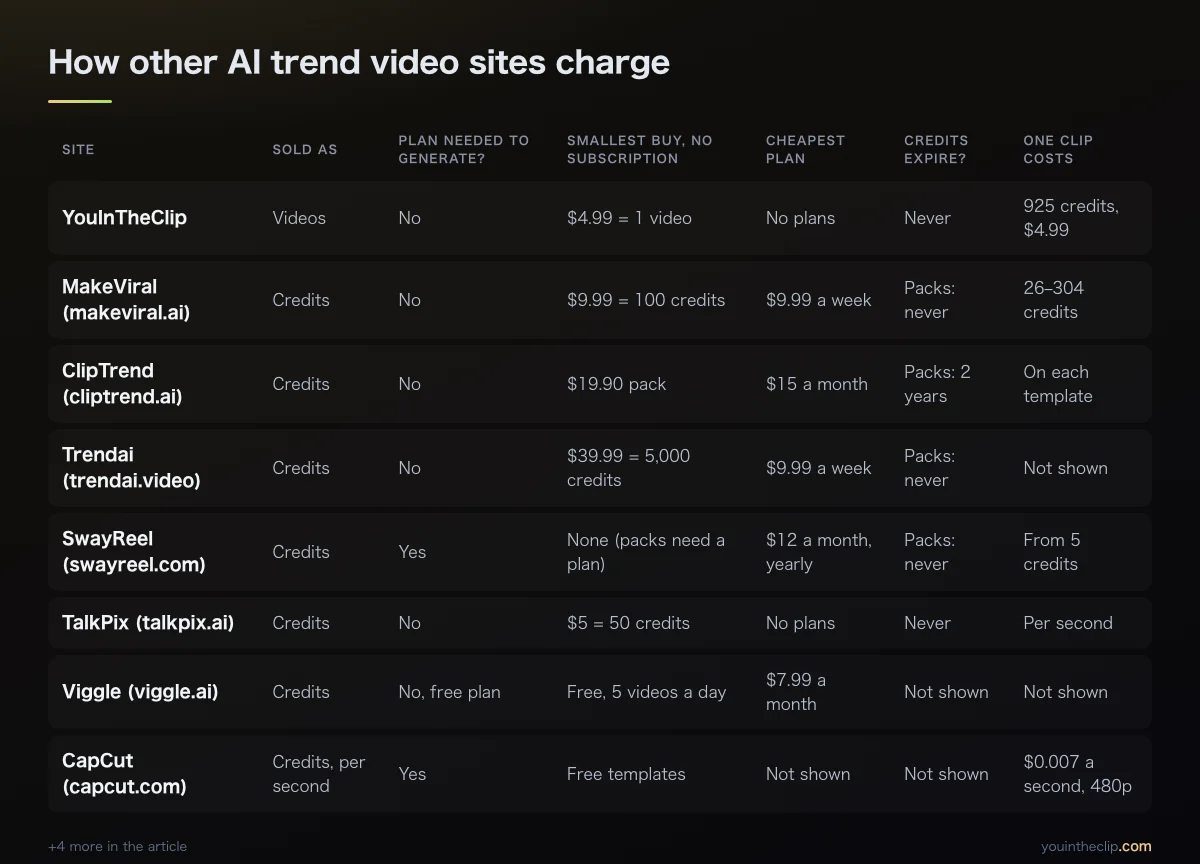Click 'From 5 credits' cell
Screen dimensions: 1200x864
(x=1052, y=551)
